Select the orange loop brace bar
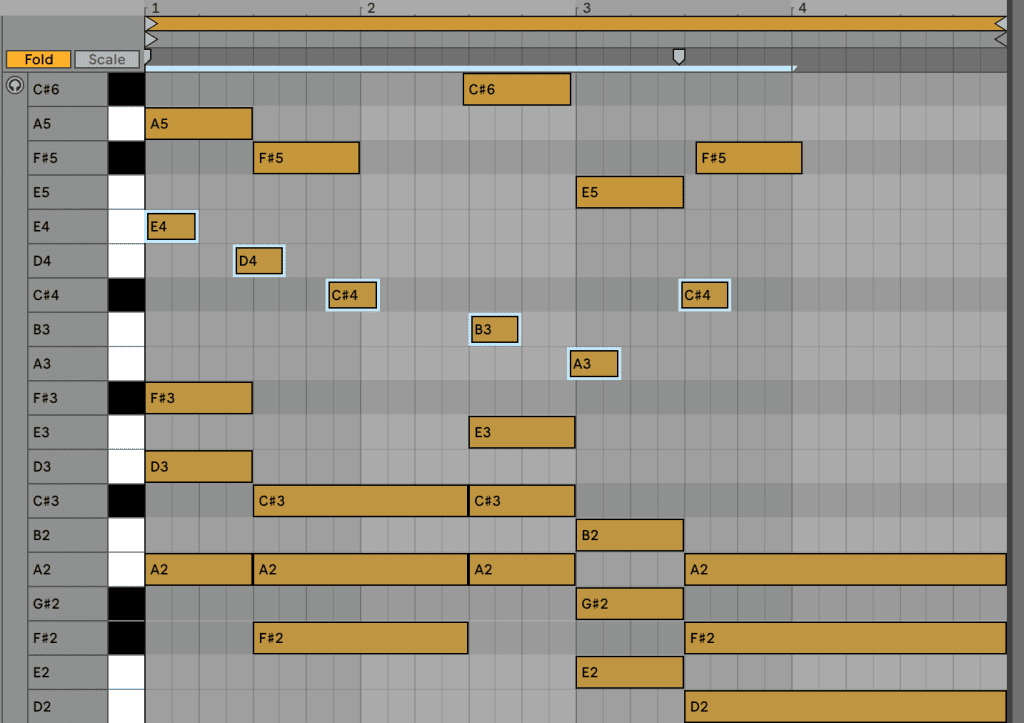Viewport: 1024px width, 723px height. pos(575,23)
